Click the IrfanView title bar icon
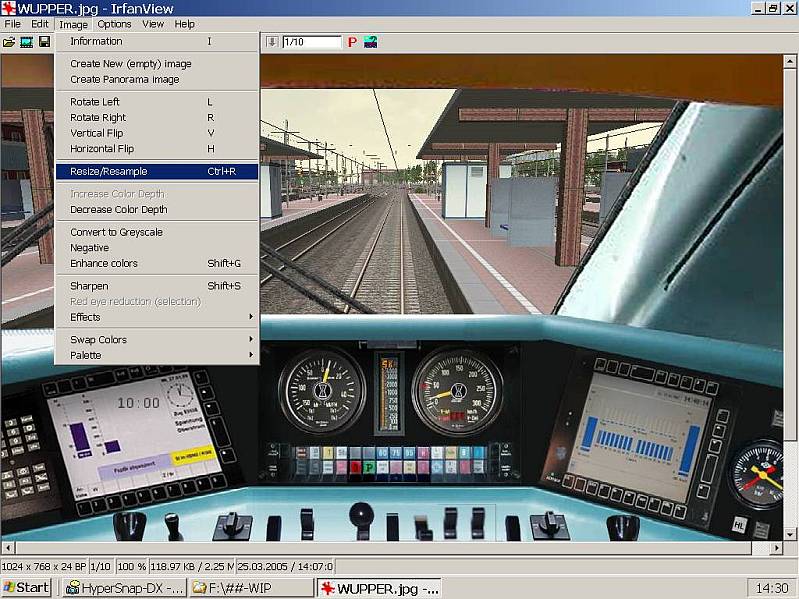 coord(9,8)
